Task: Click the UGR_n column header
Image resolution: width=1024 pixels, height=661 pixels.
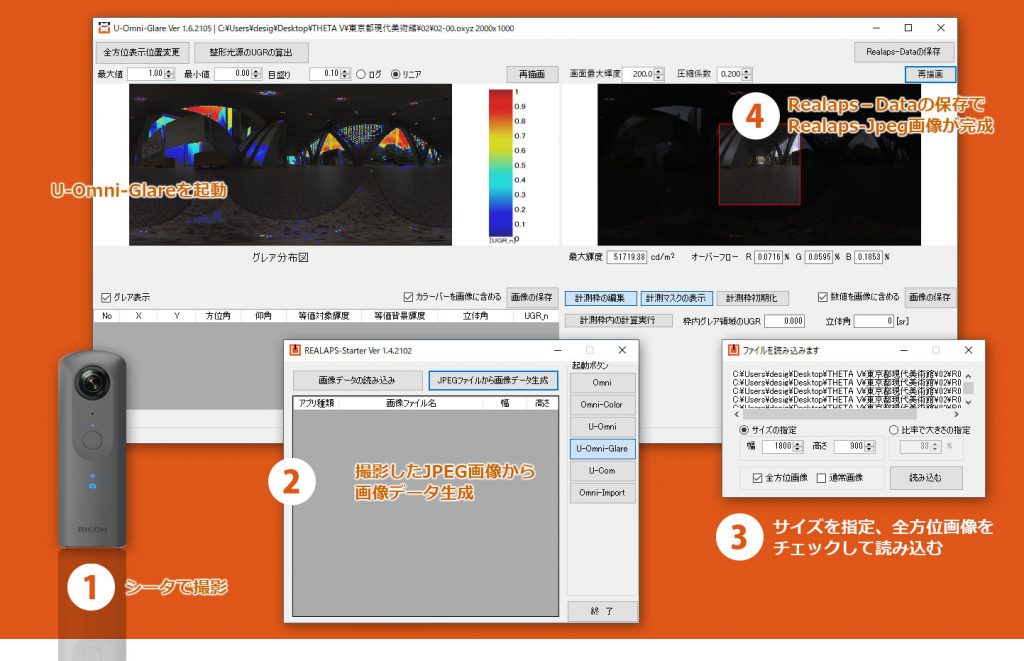Action: [537, 316]
